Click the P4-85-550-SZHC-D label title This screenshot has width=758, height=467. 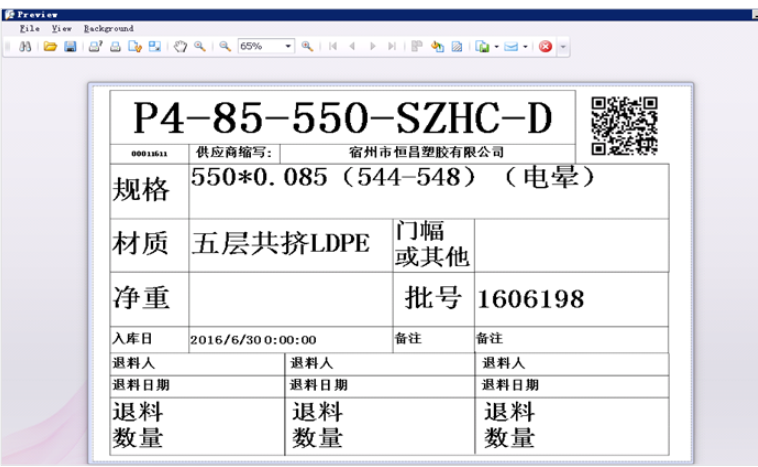[x=343, y=119]
